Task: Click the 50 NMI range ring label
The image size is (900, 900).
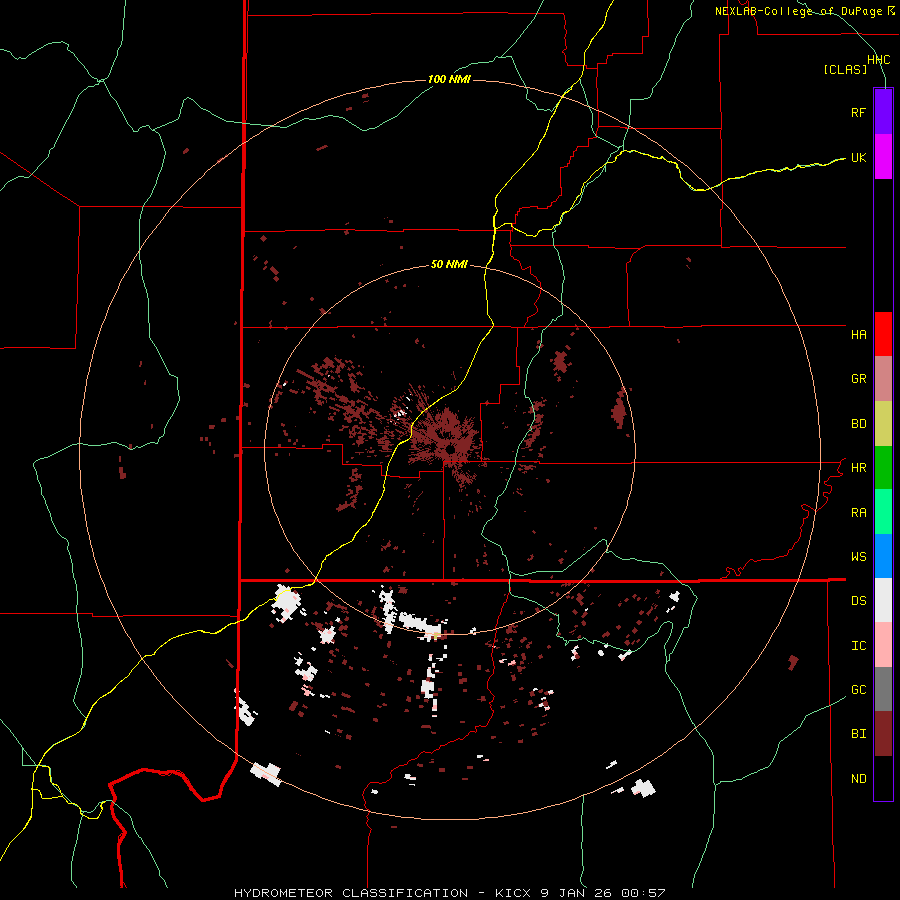Action: click(x=449, y=264)
